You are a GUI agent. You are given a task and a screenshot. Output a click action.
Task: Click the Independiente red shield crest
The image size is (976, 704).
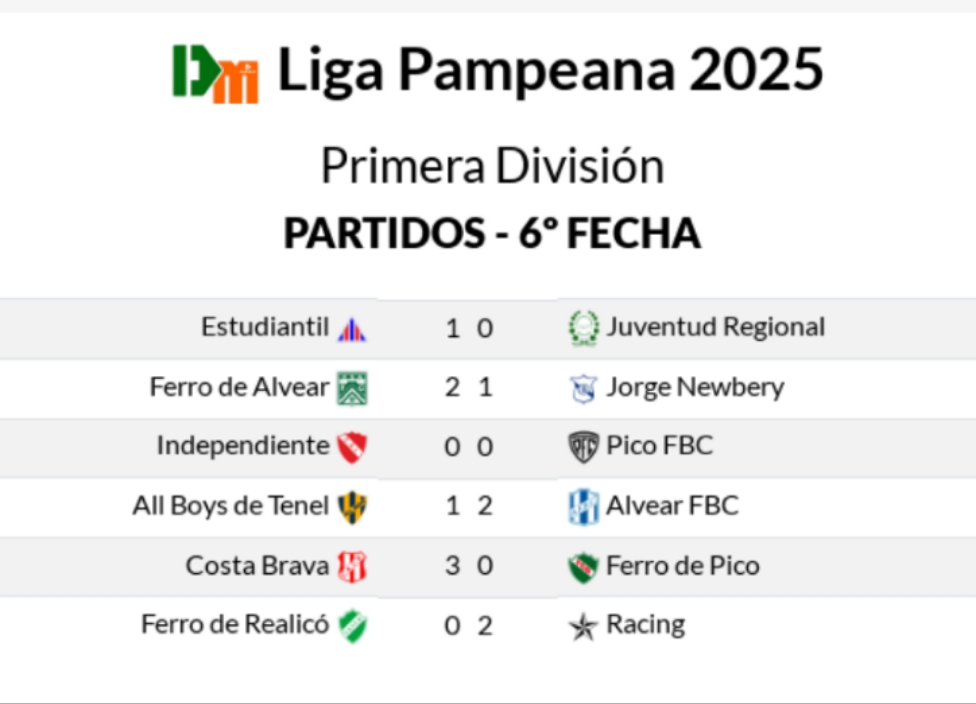[x=352, y=447]
